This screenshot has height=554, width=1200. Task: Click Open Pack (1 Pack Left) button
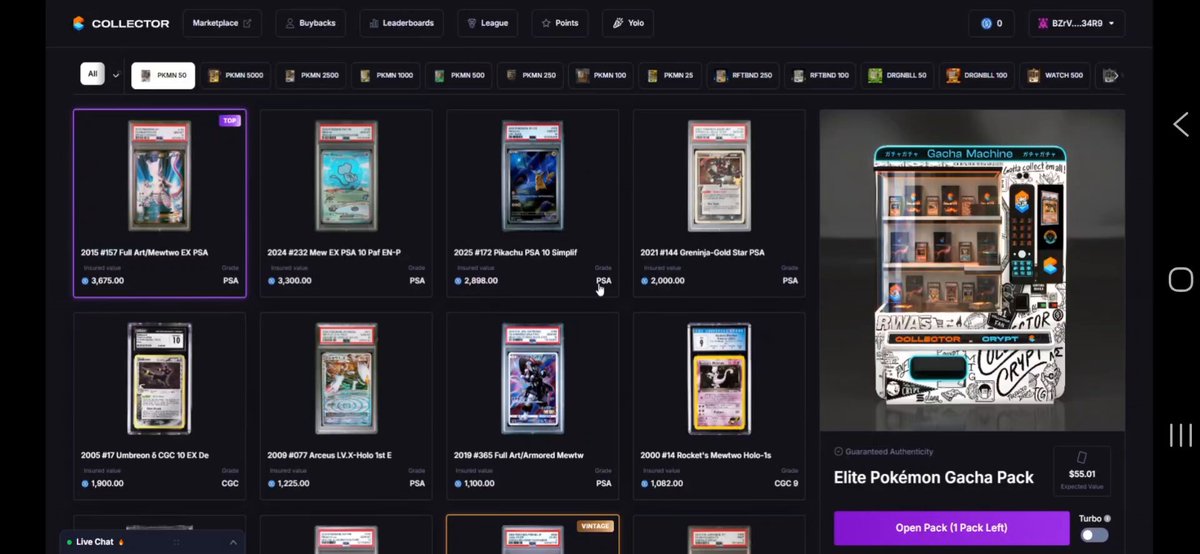951,527
